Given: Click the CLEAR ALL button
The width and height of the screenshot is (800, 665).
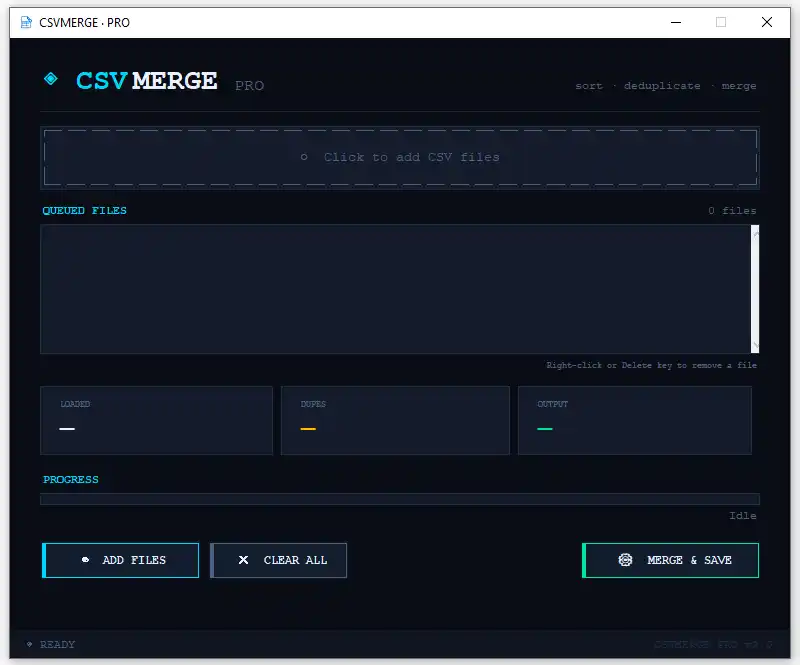Looking at the screenshot, I should pos(279,560).
